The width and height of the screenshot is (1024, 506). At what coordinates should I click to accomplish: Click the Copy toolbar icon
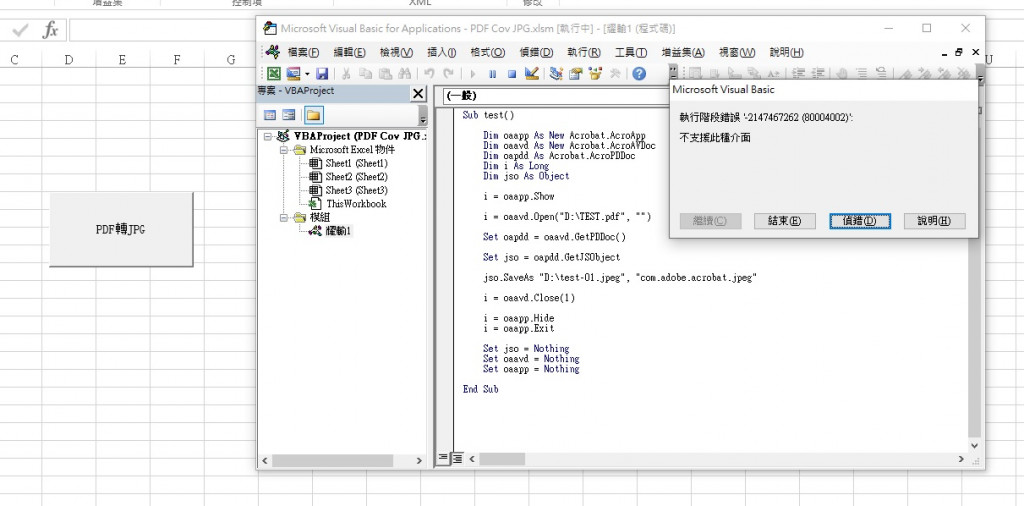pyautogui.click(x=366, y=74)
